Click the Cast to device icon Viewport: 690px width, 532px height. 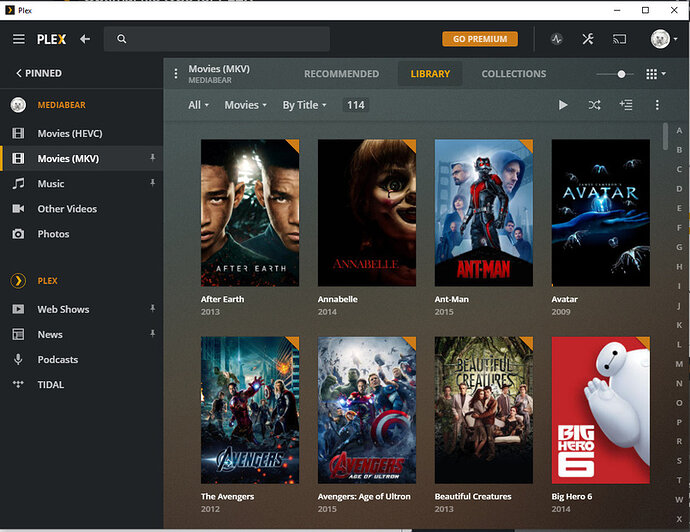[x=619, y=40]
